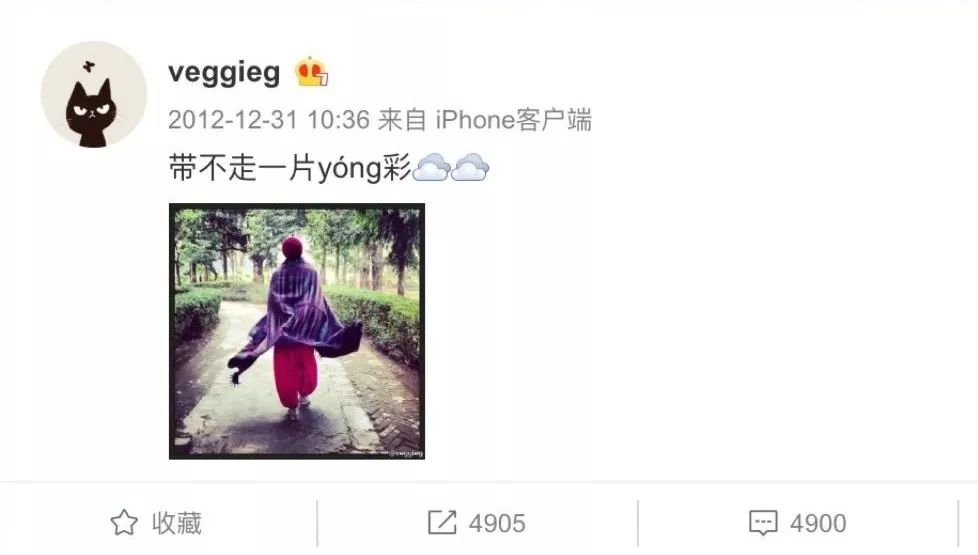Open the 4905 reposts count

(x=497, y=523)
